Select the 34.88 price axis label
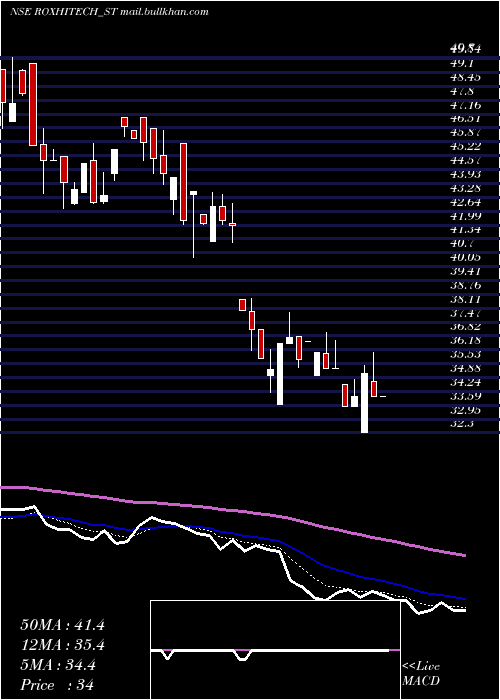500x700 pixels. tap(465, 368)
